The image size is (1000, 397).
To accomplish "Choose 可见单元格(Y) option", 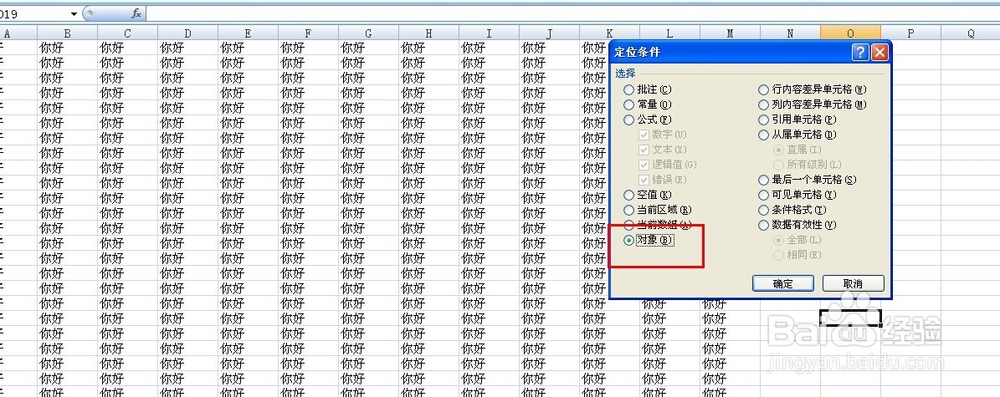I will (x=797, y=195).
